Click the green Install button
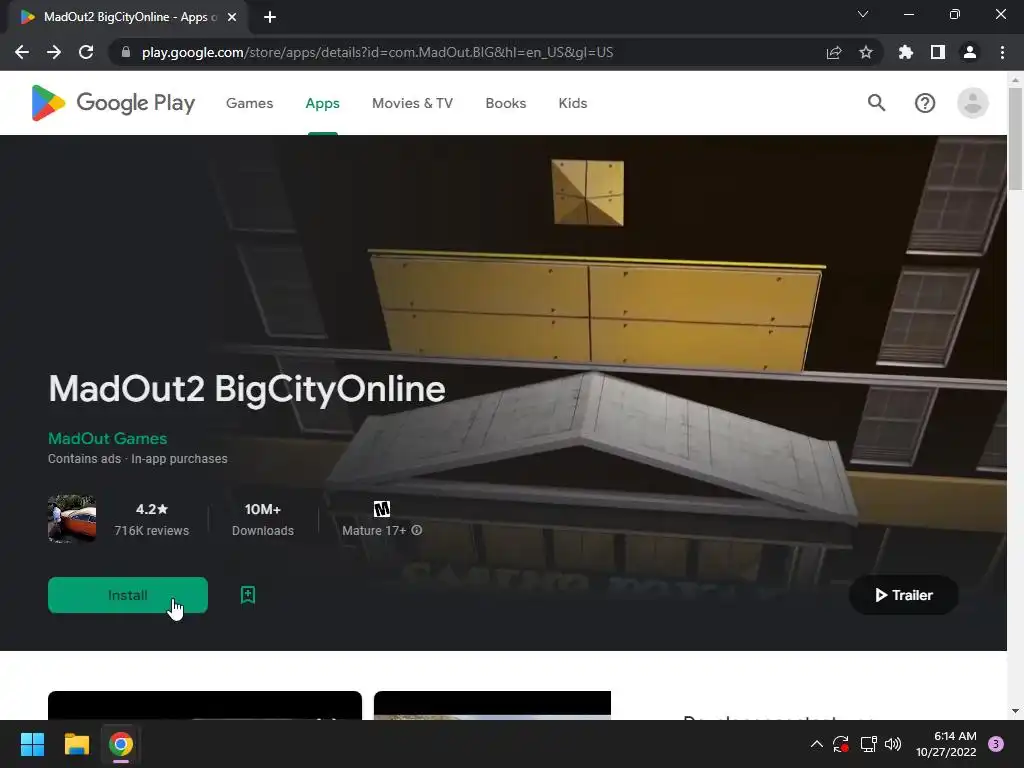1024x768 pixels. [x=128, y=595]
